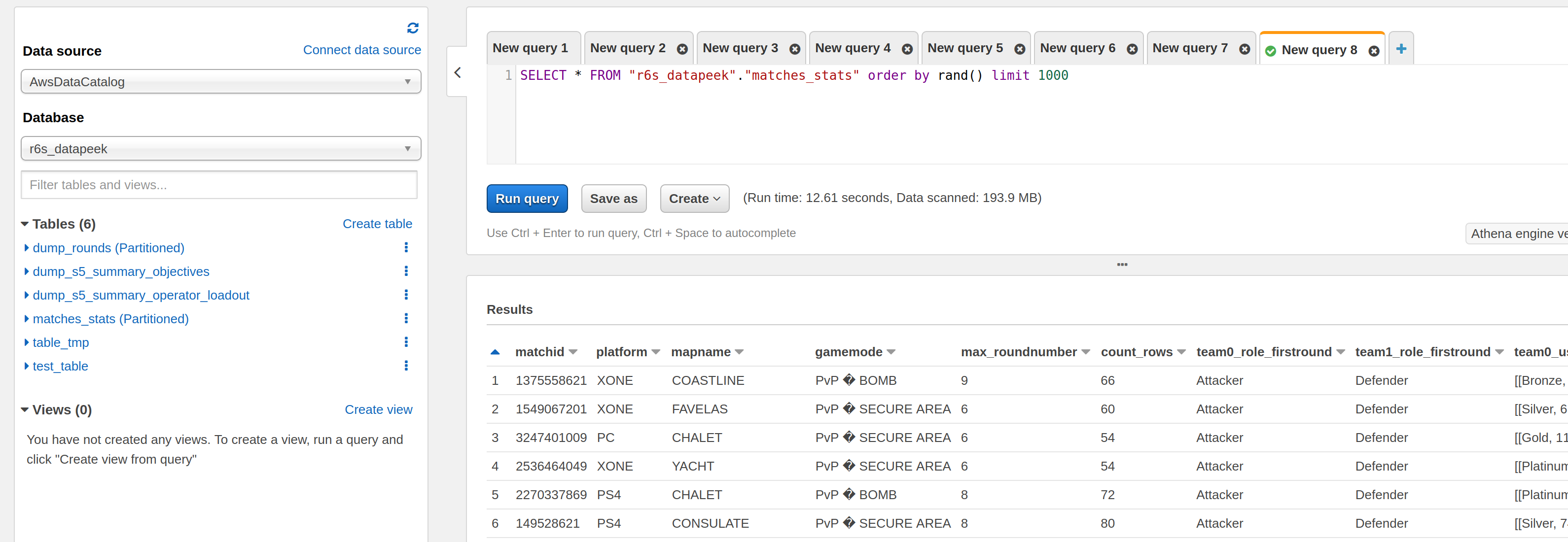Switch to the New query 3 tab
The width and height of the screenshot is (1568, 542).
[740, 48]
